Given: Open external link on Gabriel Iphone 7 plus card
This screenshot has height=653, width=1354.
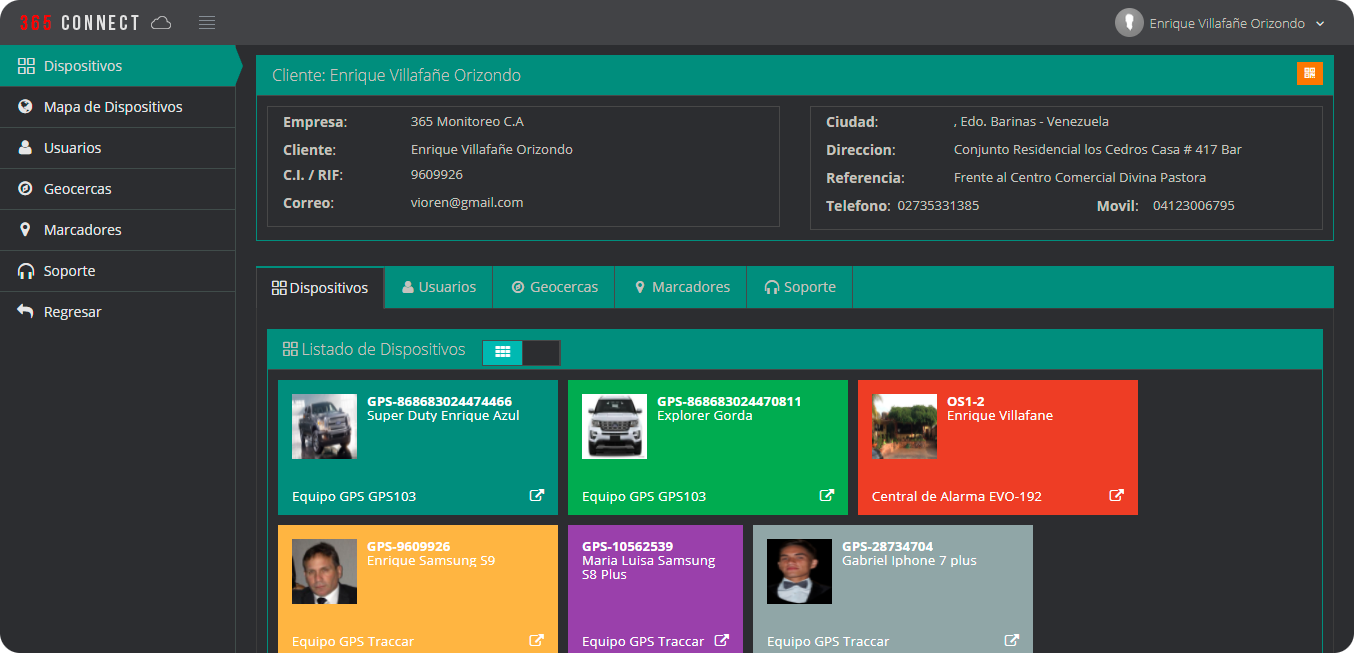Looking at the screenshot, I should [1012, 640].
